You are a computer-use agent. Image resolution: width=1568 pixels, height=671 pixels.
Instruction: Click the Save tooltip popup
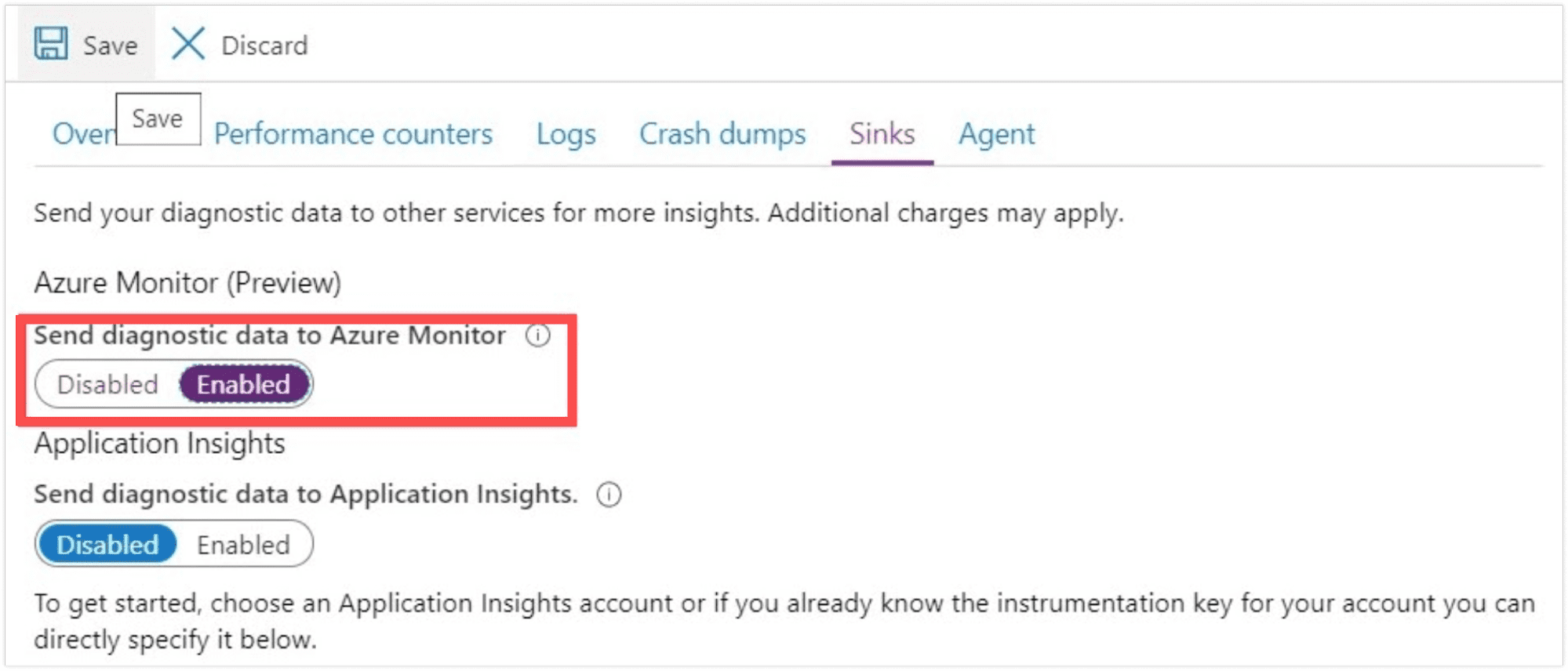158,118
